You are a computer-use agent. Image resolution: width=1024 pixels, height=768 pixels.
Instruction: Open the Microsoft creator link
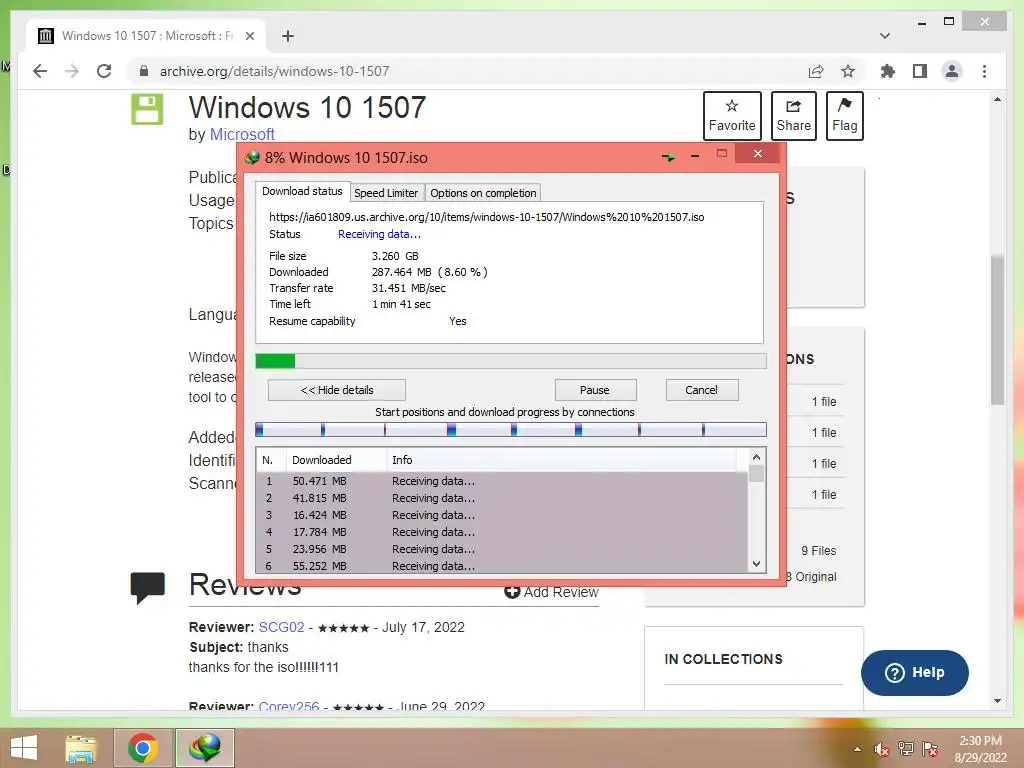242,134
